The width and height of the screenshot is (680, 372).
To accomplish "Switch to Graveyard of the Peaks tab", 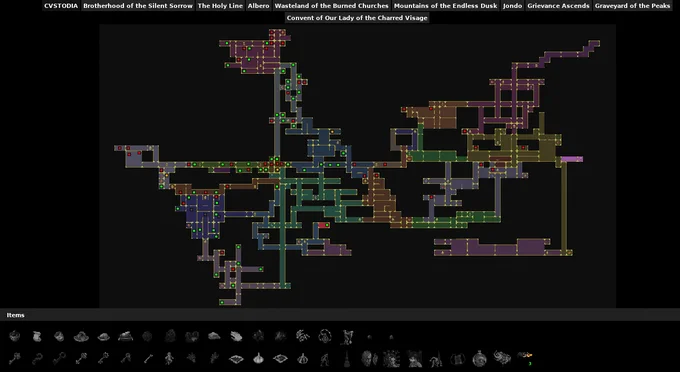I will pyautogui.click(x=632, y=6).
